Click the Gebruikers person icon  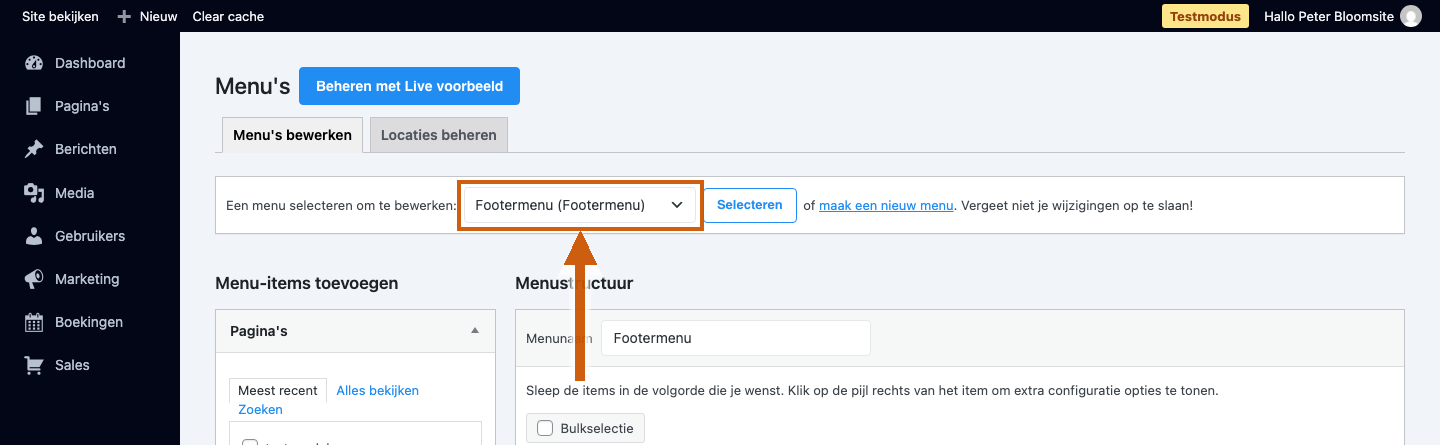pos(34,236)
